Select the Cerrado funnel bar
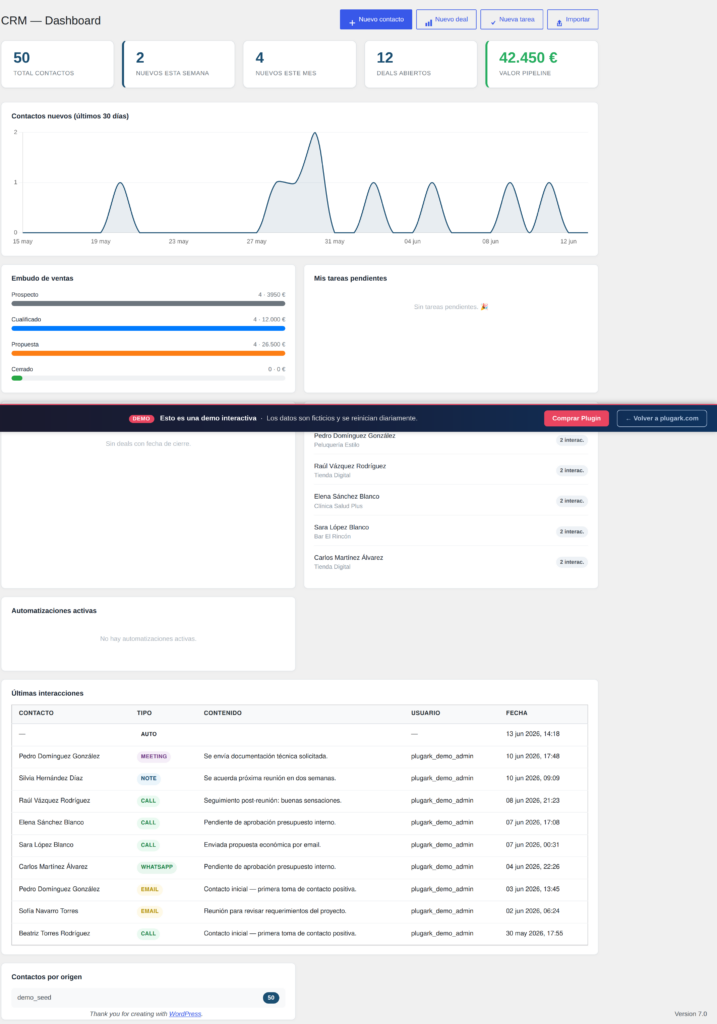717x1024 pixels. (148, 377)
